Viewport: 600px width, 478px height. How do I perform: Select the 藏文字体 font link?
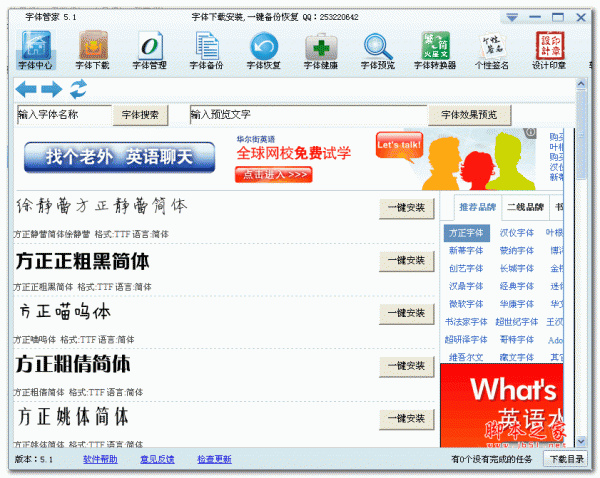[x=517, y=357]
